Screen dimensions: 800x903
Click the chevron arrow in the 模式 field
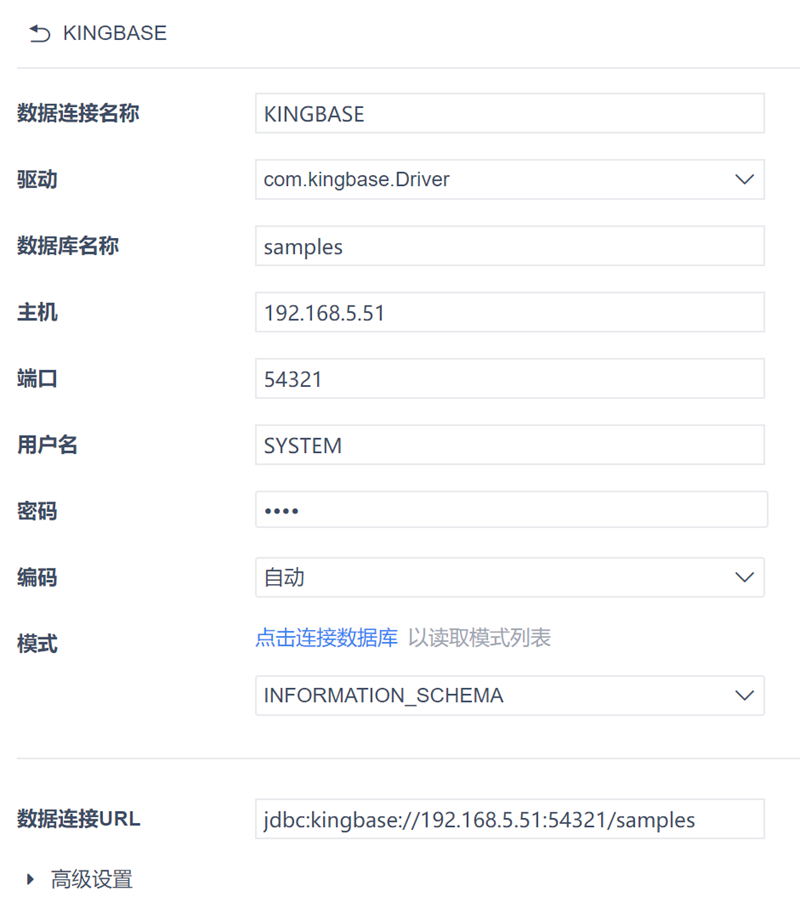point(743,695)
